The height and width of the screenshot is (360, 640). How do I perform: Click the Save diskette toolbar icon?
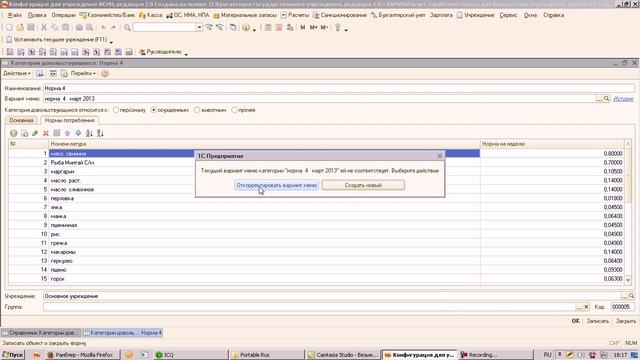point(31,27)
